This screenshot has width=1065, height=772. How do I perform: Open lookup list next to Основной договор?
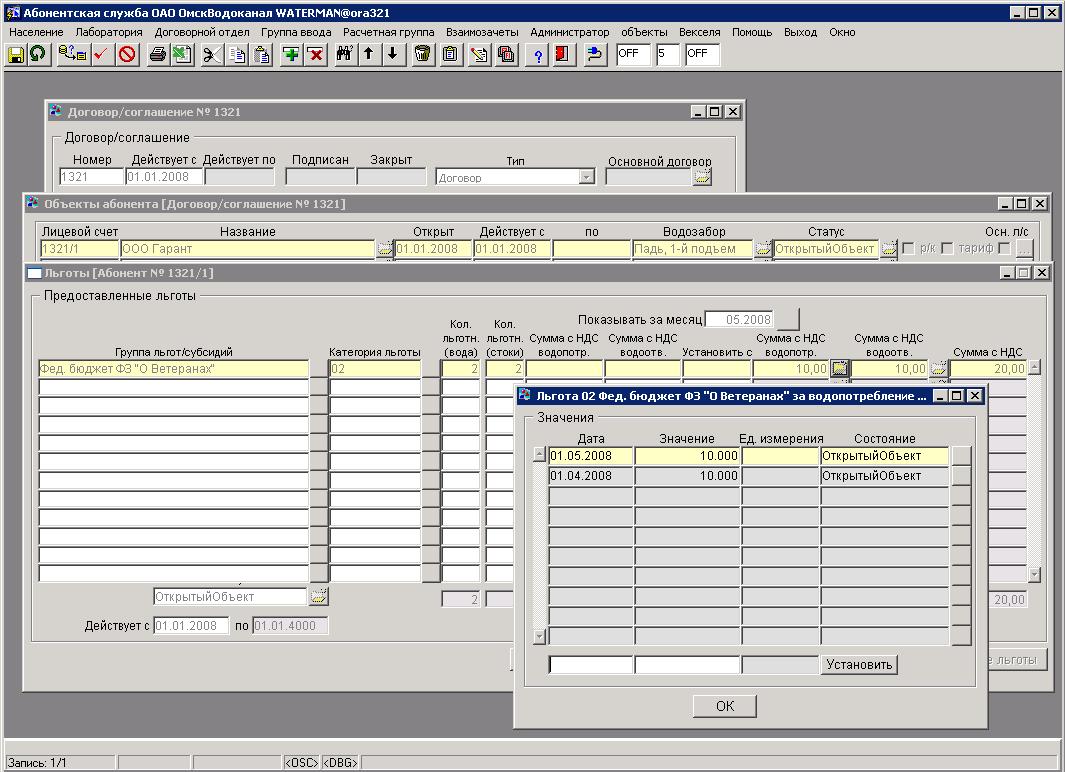[703, 178]
